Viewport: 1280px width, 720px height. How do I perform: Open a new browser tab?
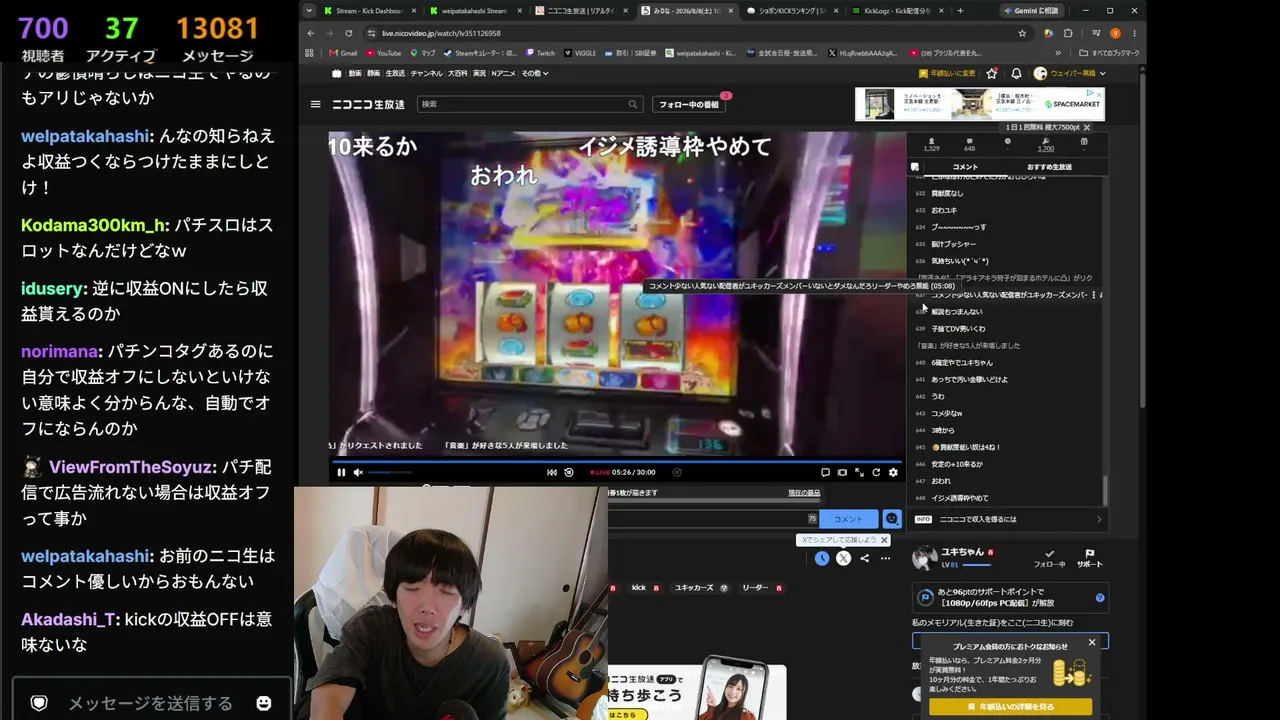(960, 11)
